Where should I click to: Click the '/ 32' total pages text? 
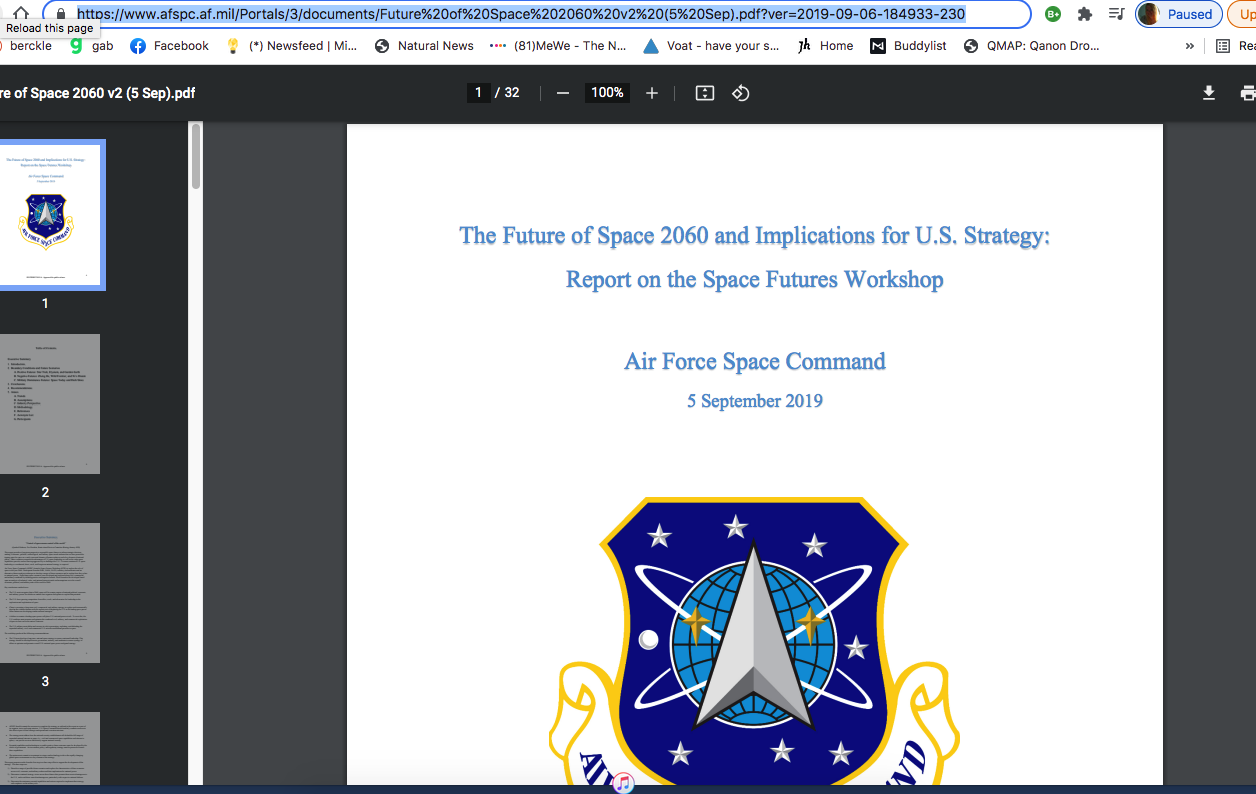coord(508,93)
